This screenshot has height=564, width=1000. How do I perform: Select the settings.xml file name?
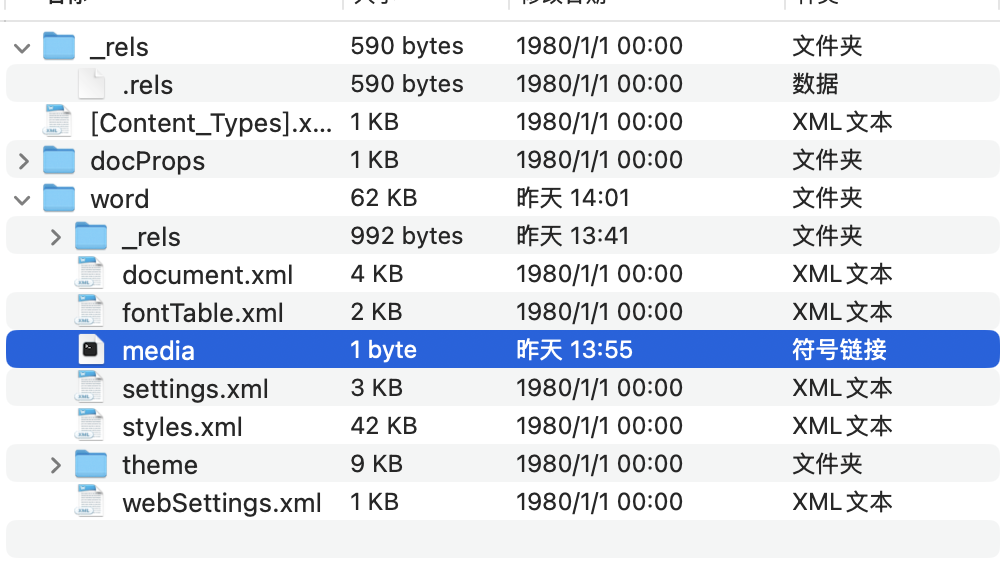pos(195,389)
